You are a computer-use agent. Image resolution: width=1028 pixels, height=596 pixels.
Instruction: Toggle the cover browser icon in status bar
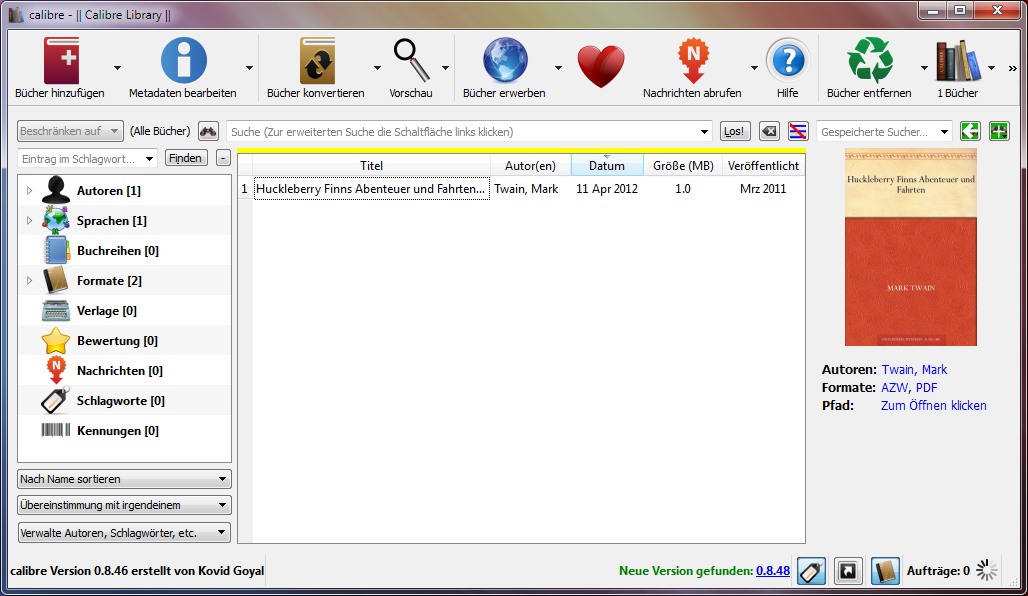pos(848,571)
